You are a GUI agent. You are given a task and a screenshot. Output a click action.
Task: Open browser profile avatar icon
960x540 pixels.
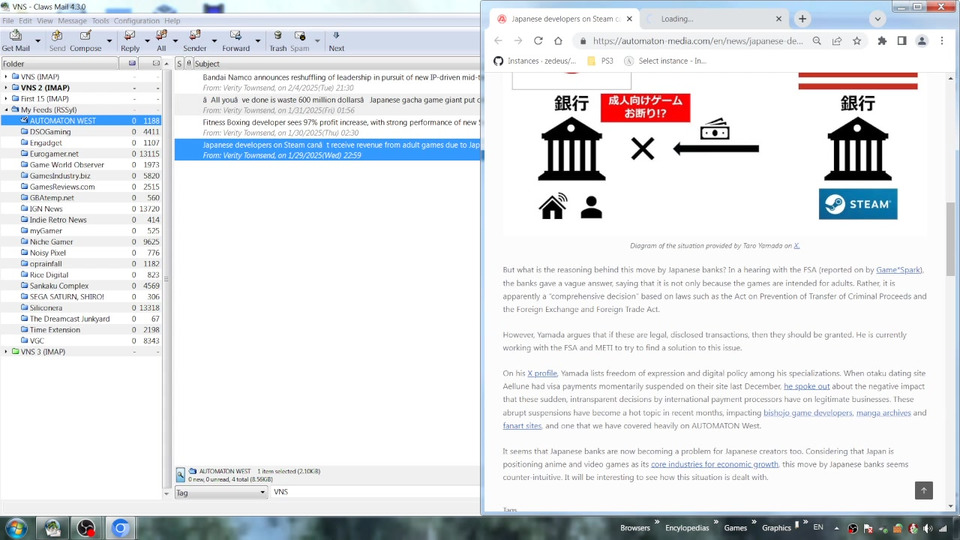pos(921,41)
